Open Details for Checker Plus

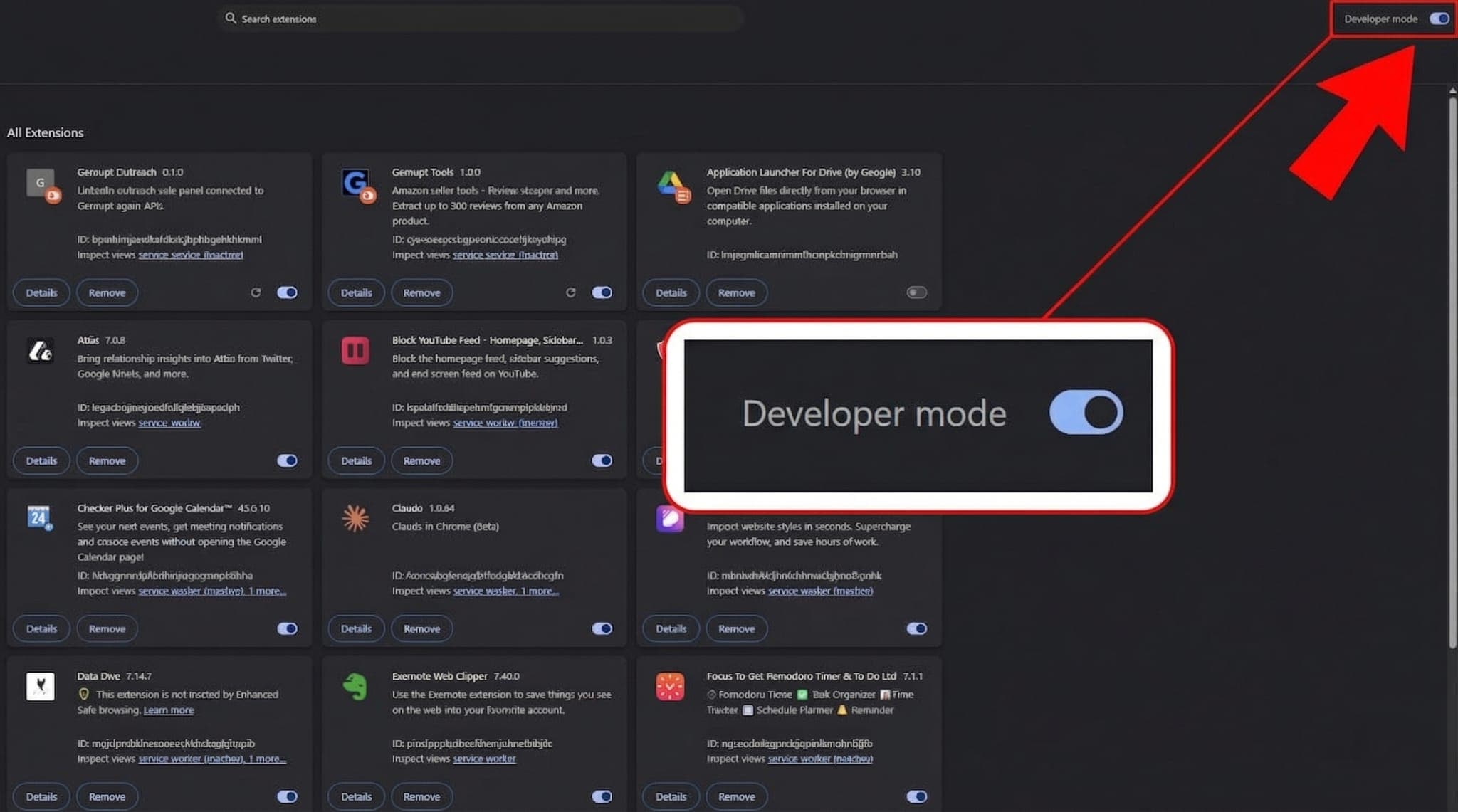pyautogui.click(x=41, y=628)
